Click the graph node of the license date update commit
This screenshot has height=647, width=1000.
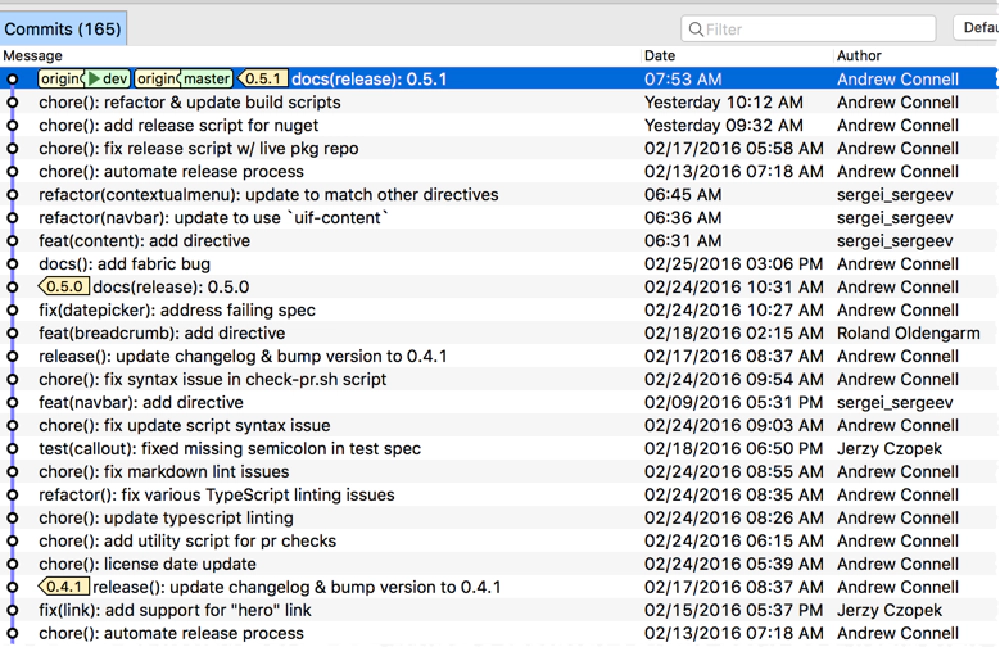pos(12,564)
